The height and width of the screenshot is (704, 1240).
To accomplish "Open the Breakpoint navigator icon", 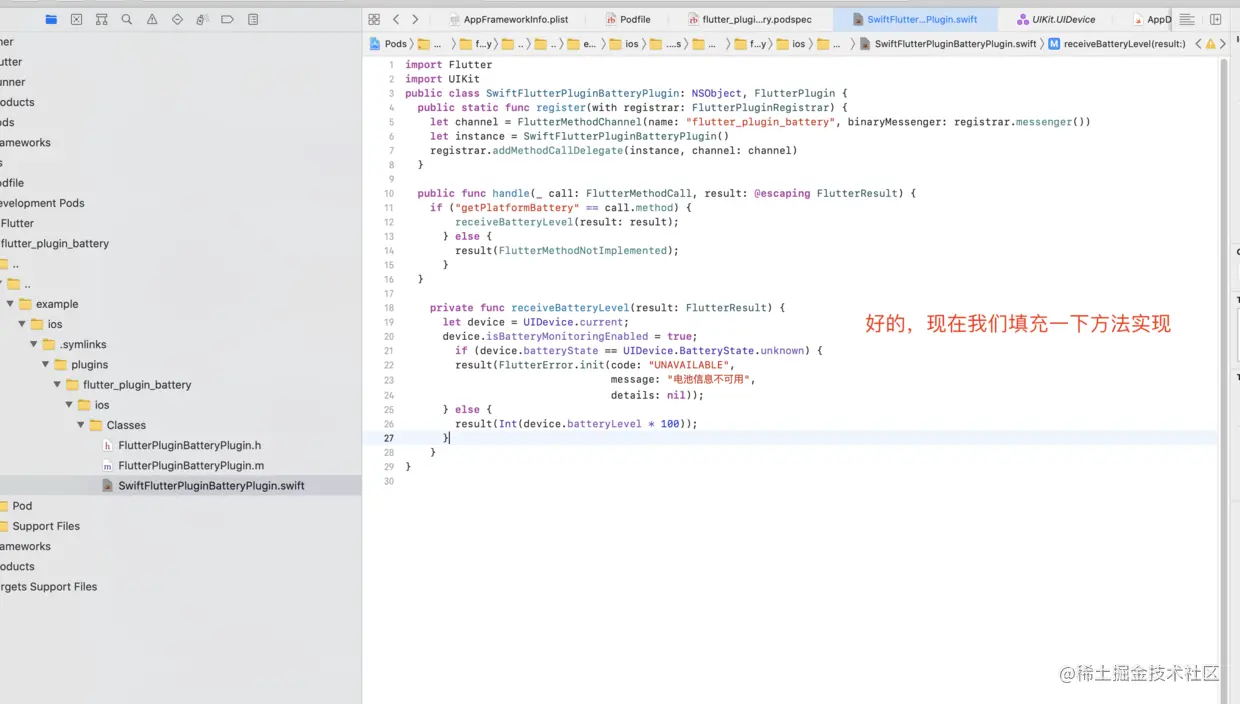I will tap(227, 19).
